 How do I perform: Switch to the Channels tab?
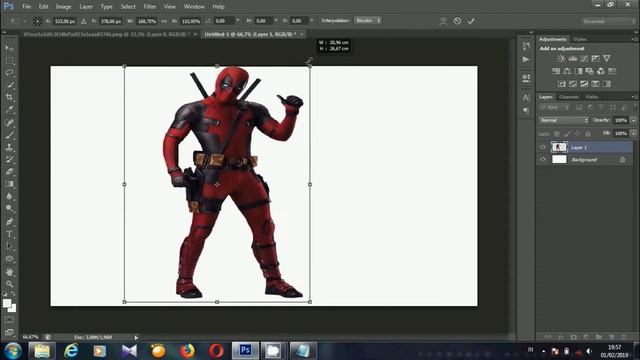click(x=569, y=97)
